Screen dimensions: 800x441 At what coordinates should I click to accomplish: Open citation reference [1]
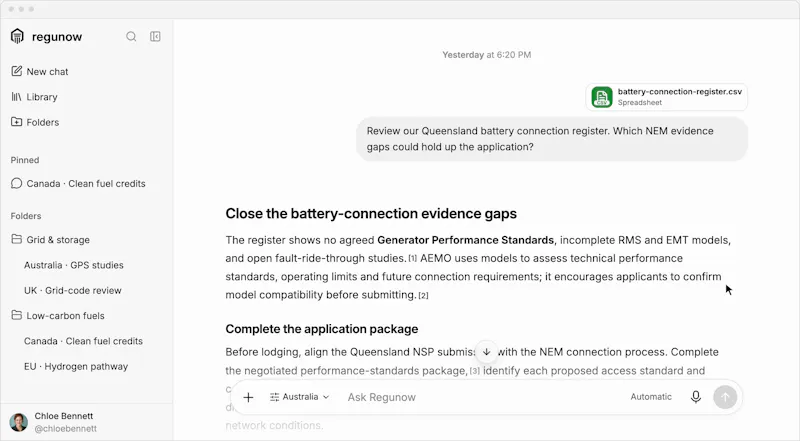click(412, 259)
